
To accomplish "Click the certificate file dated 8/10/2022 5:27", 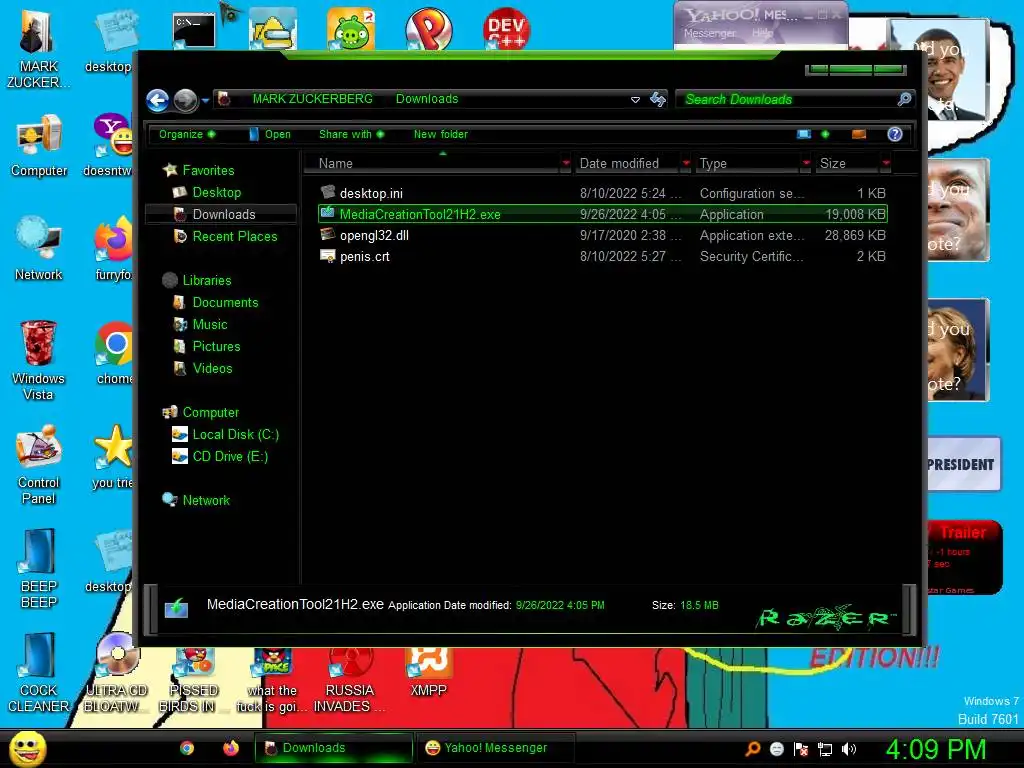I will (602, 256).
